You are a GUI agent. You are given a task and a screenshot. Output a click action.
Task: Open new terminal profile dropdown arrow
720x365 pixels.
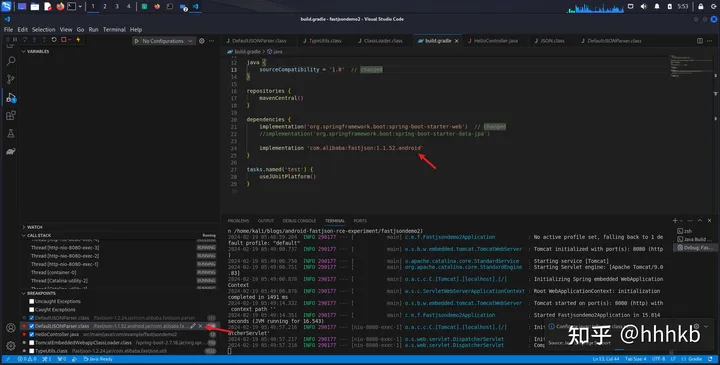pyautogui.click(x=681, y=221)
